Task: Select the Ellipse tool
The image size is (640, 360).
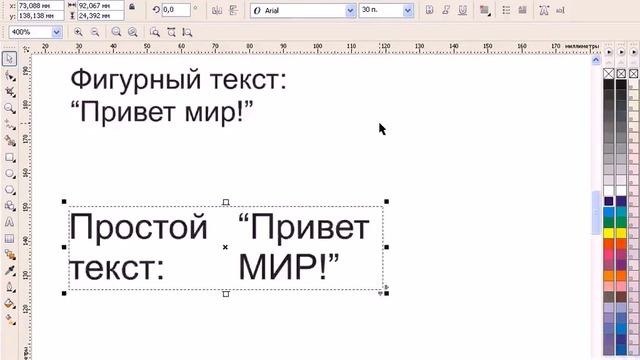Action: click(10, 173)
